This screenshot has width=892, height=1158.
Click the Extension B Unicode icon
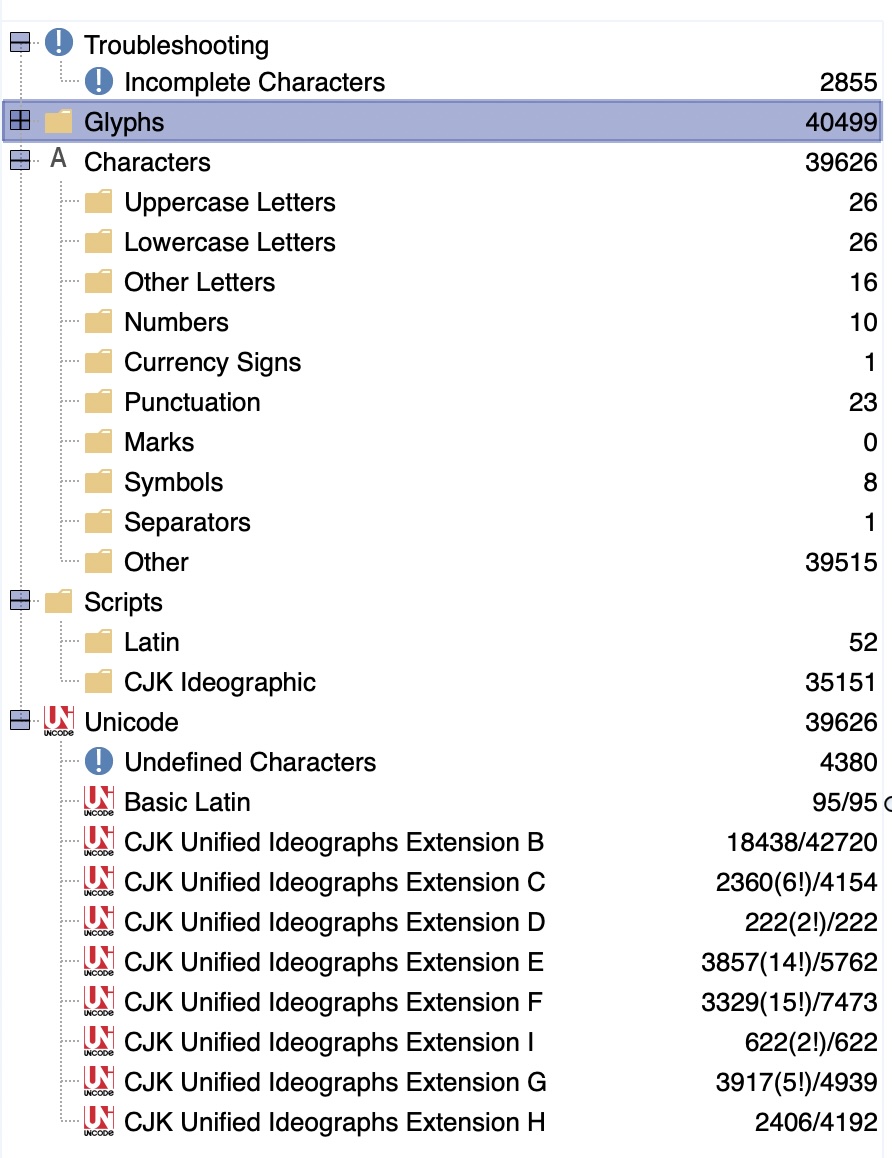pos(99,841)
